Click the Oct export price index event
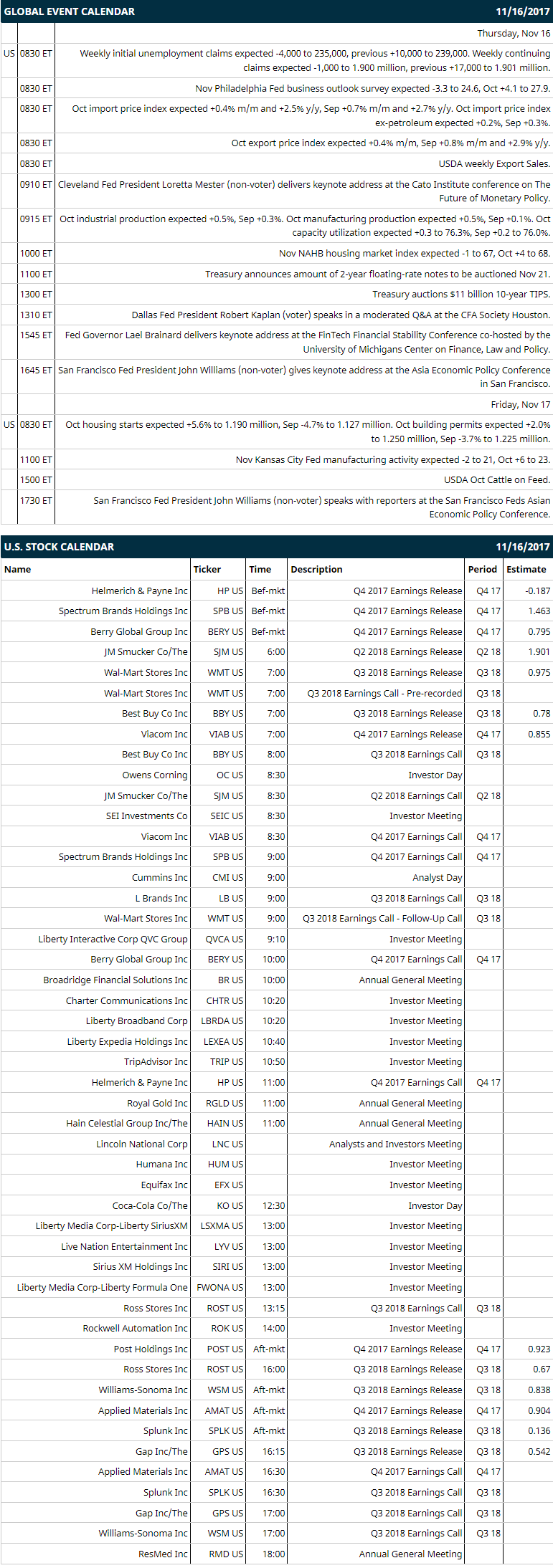 (x=391, y=143)
